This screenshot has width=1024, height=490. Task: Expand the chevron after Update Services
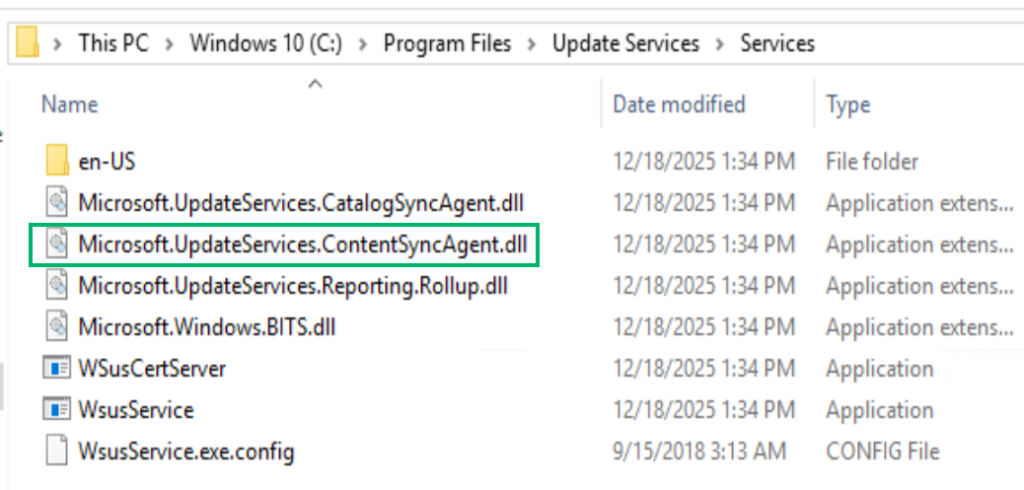[720, 44]
